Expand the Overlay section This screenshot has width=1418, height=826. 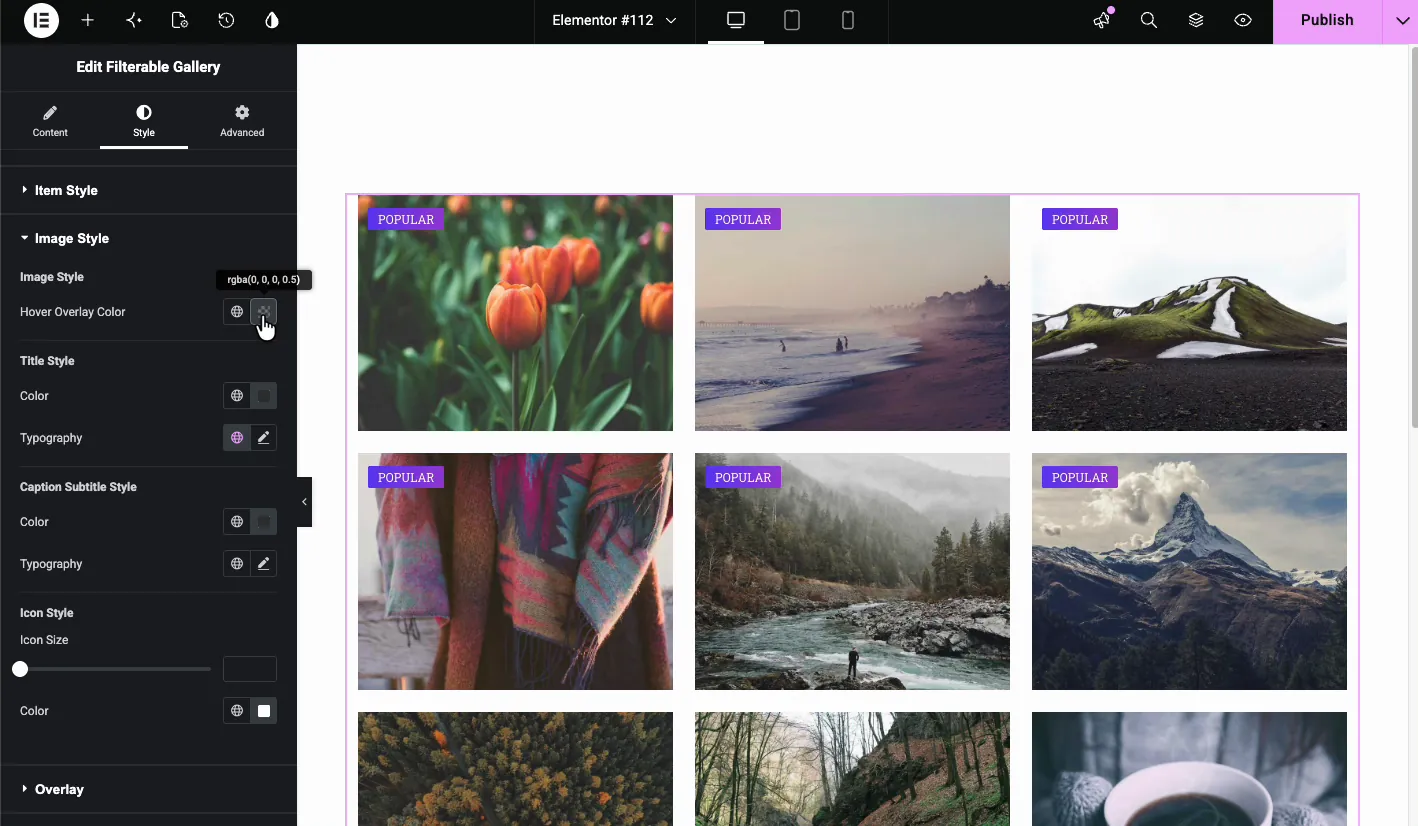pyautogui.click(x=148, y=789)
